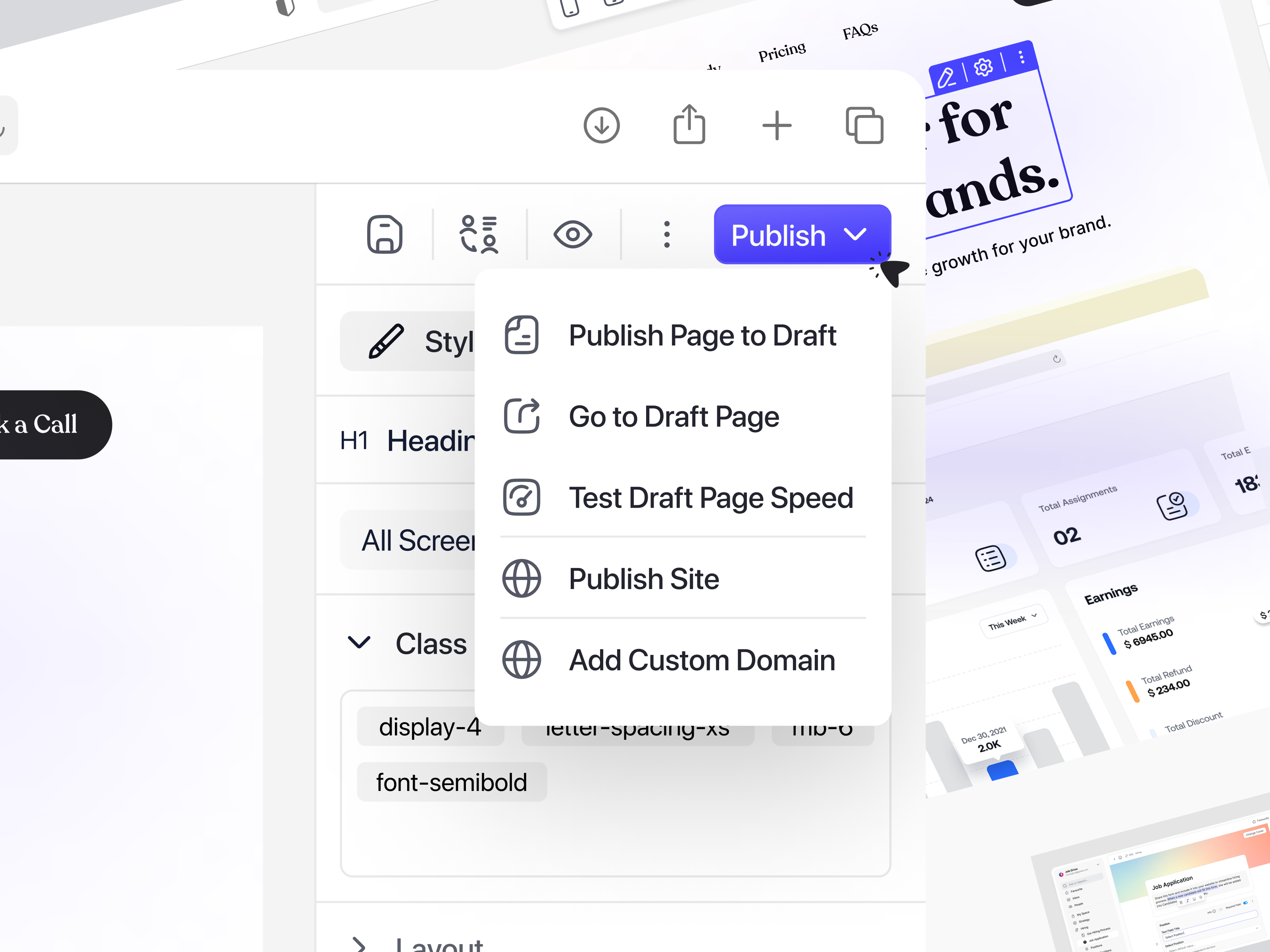Open the All Screens dropdown

coord(408,540)
